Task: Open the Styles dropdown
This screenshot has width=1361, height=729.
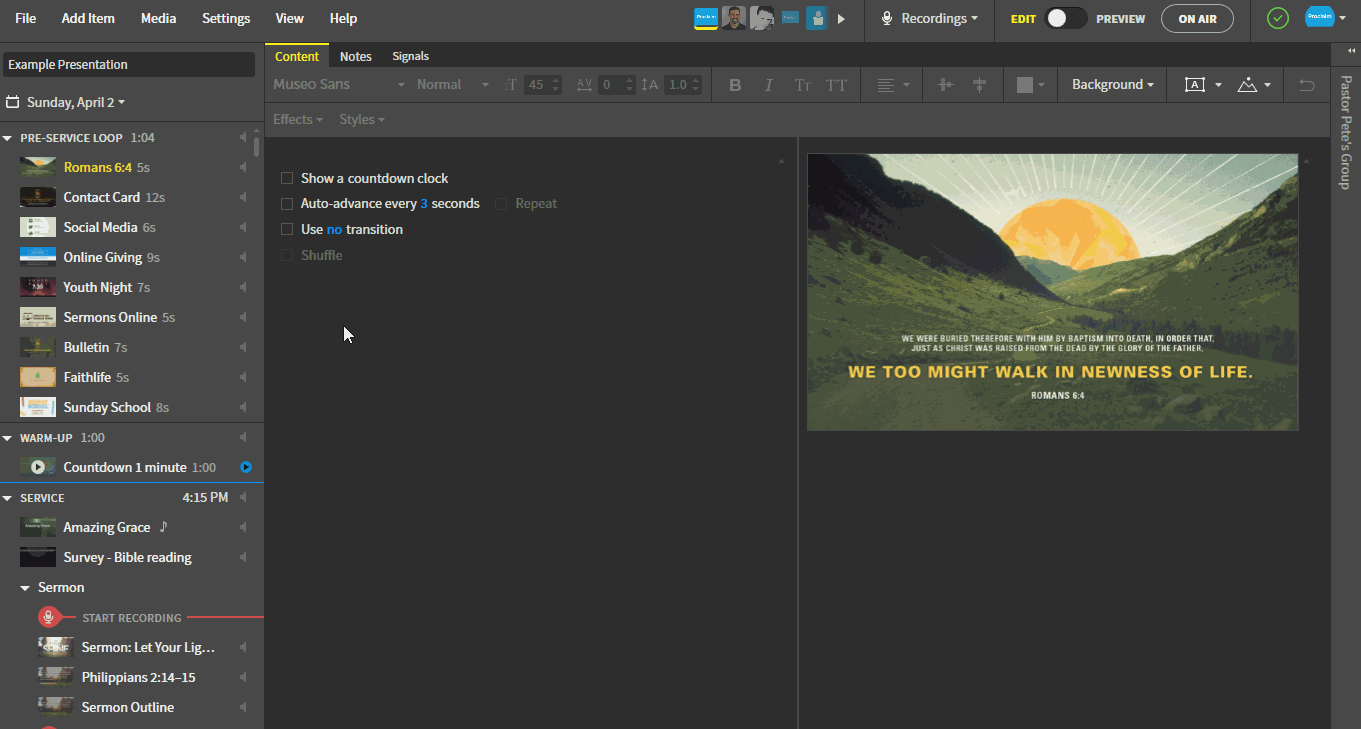Action: [362, 119]
